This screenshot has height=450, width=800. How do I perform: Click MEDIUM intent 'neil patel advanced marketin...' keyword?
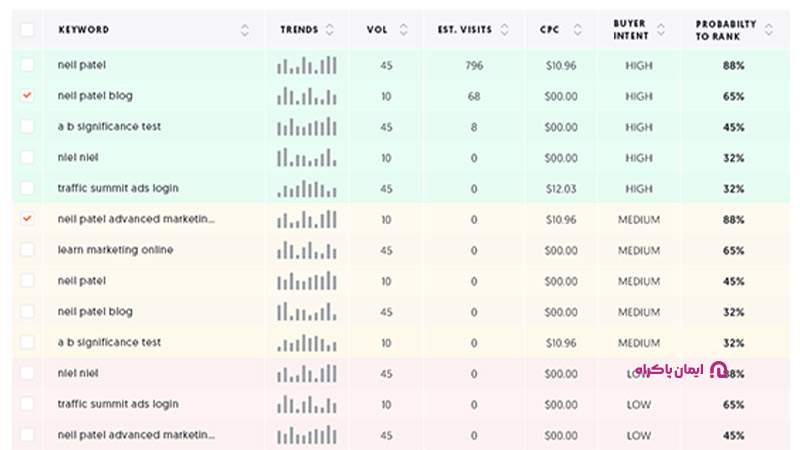tap(136, 219)
